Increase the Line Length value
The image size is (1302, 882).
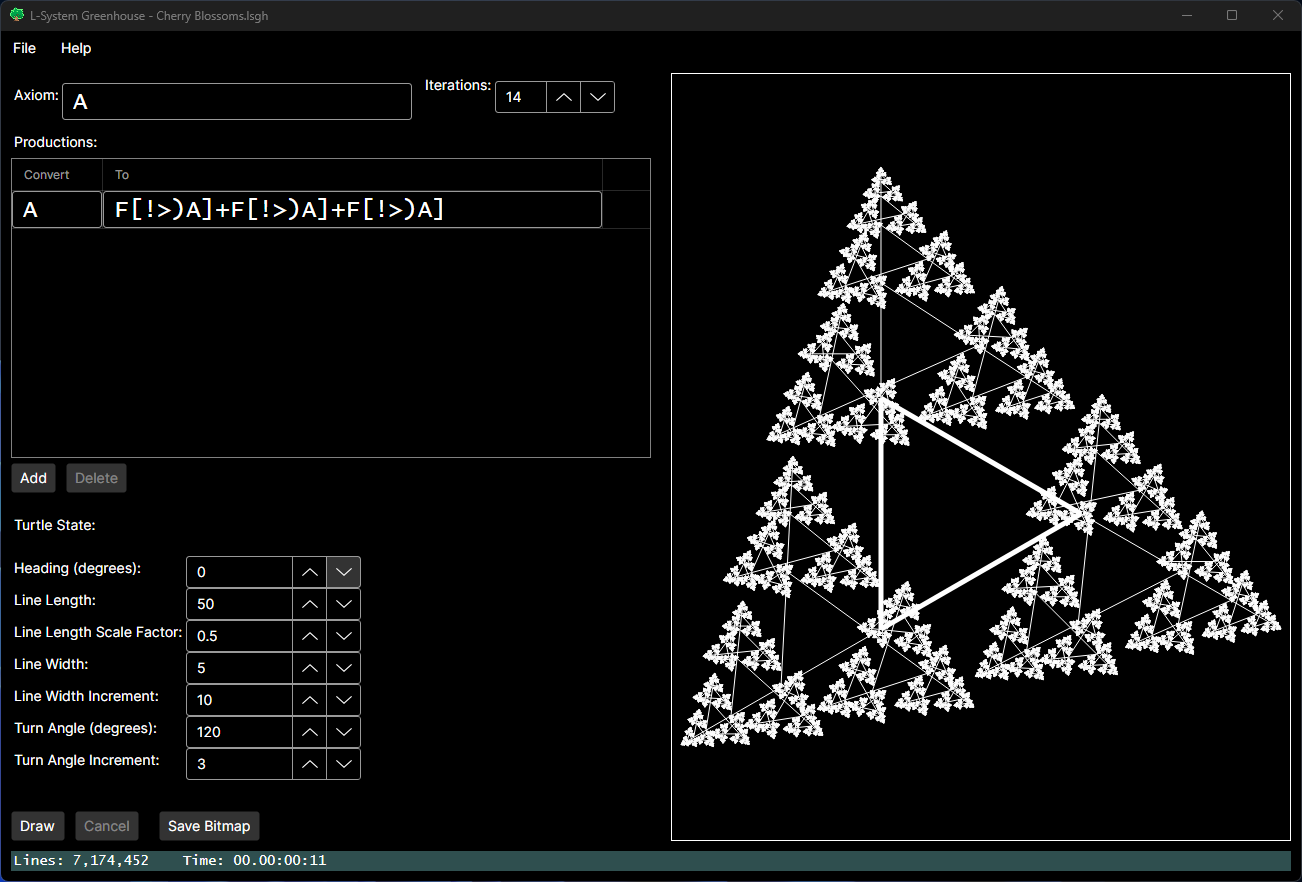[310, 604]
